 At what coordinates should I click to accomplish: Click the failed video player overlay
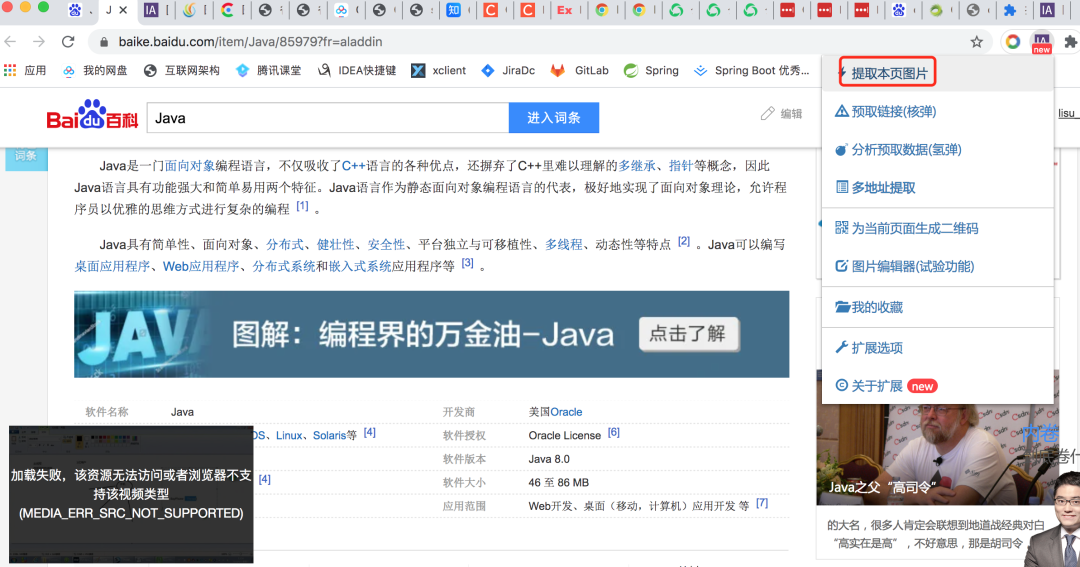131,495
